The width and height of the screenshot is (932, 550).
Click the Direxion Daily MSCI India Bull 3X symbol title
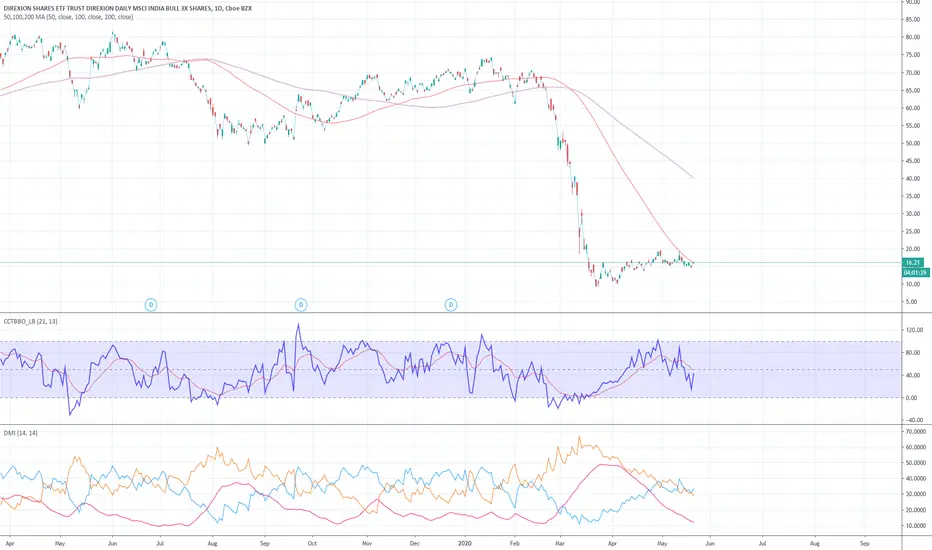pos(127,8)
